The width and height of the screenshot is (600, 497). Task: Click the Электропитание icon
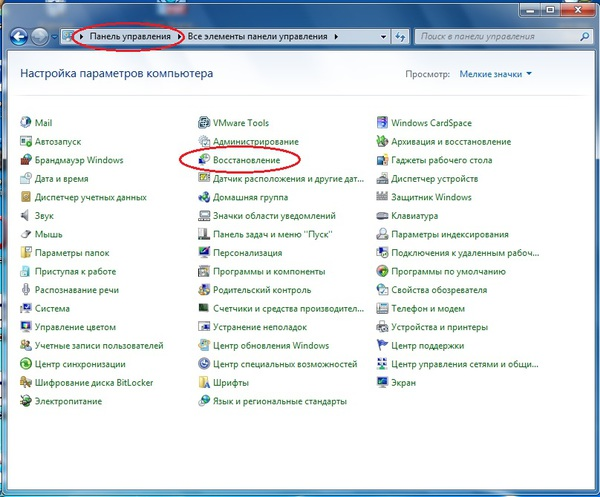click(x=26, y=401)
